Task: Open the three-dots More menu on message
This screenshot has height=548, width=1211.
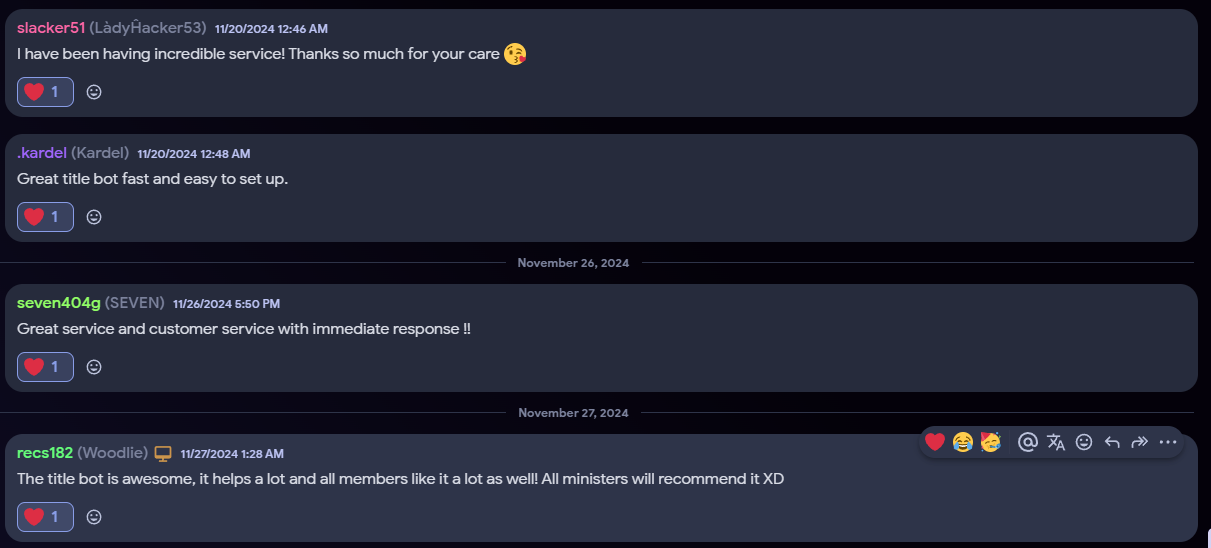Action: [x=1168, y=442]
